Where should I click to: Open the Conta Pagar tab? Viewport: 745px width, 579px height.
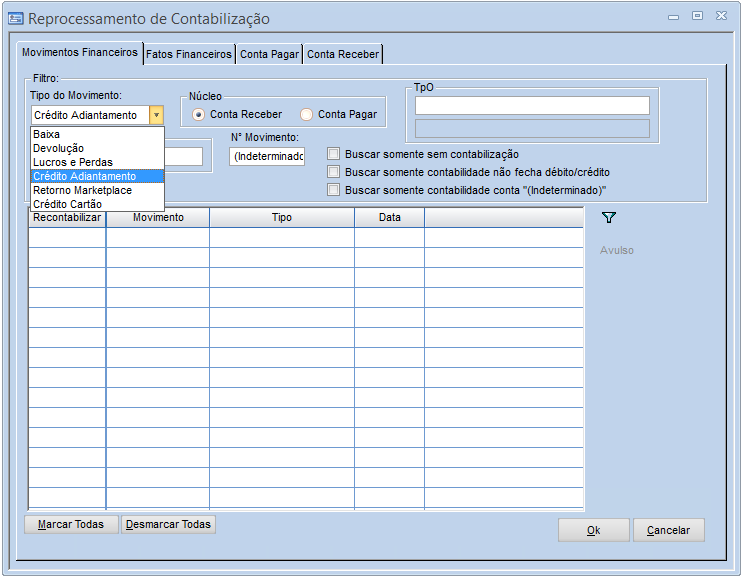pyautogui.click(x=269, y=54)
